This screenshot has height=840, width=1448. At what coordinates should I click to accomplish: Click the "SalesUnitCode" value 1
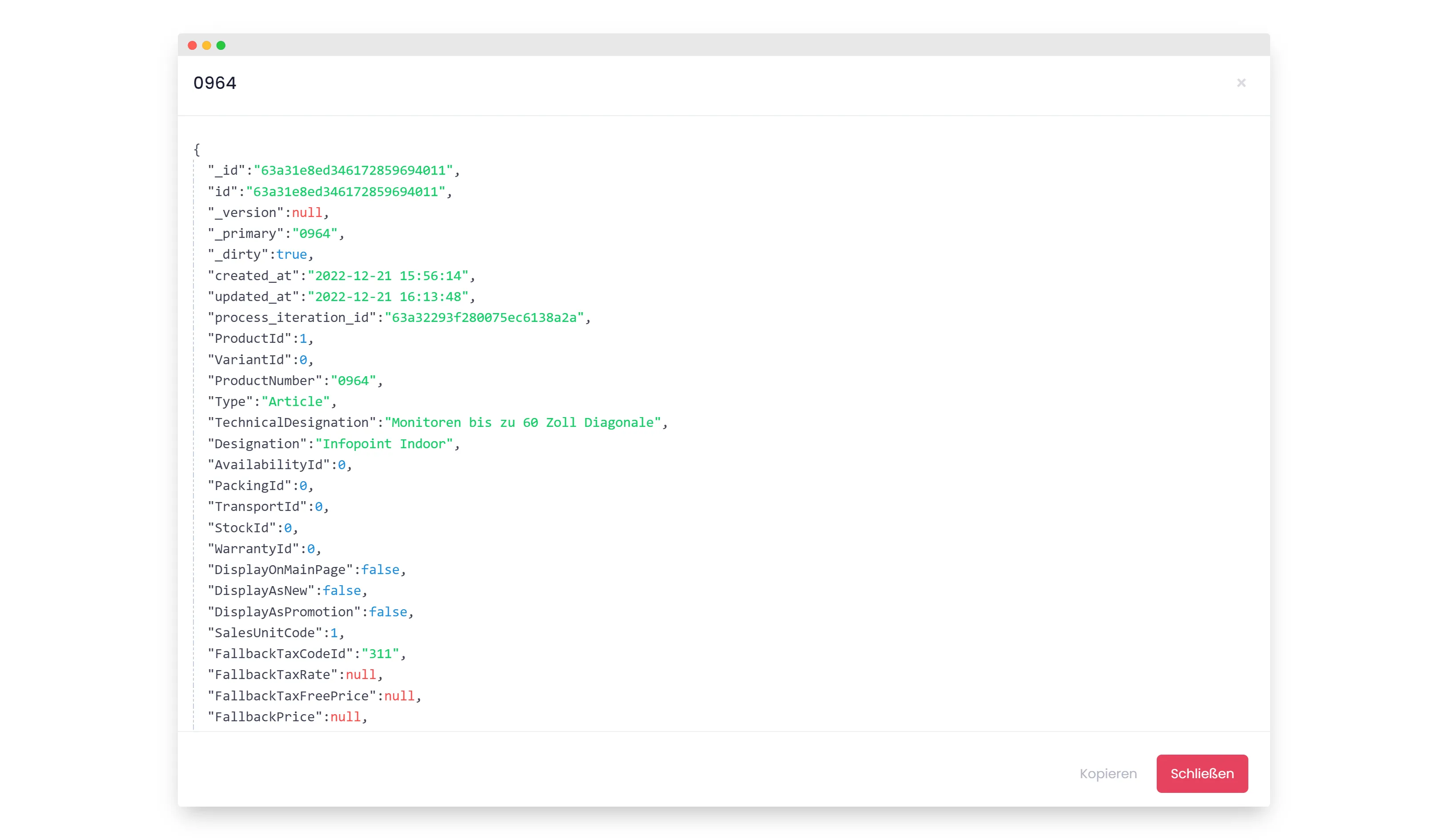tap(334, 633)
